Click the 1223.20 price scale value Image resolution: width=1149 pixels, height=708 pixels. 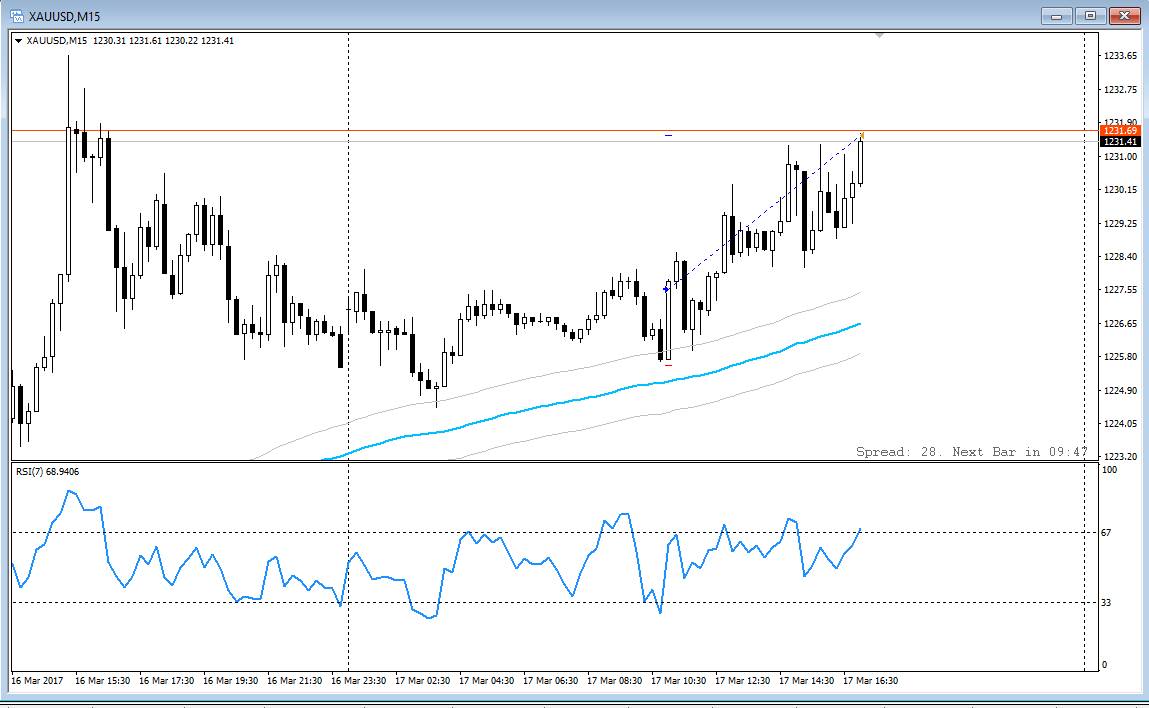tap(1120, 456)
